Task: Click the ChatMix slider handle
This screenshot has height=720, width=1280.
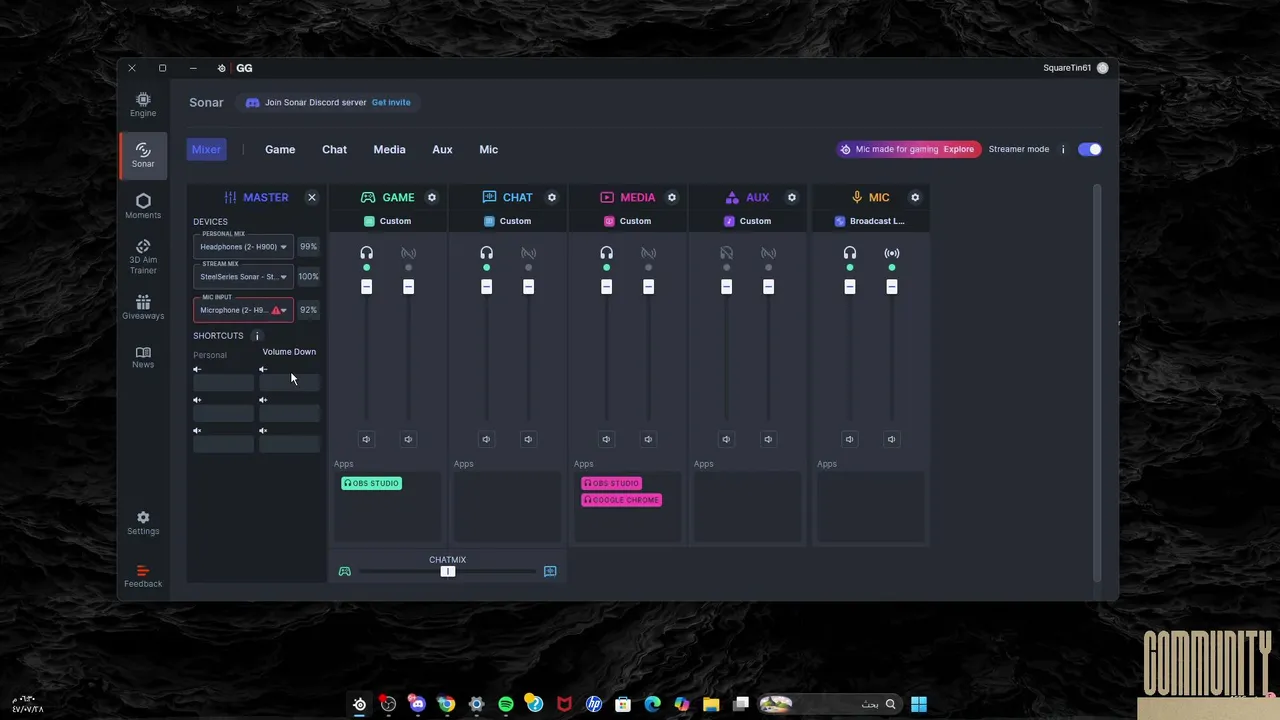Action: (x=448, y=571)
